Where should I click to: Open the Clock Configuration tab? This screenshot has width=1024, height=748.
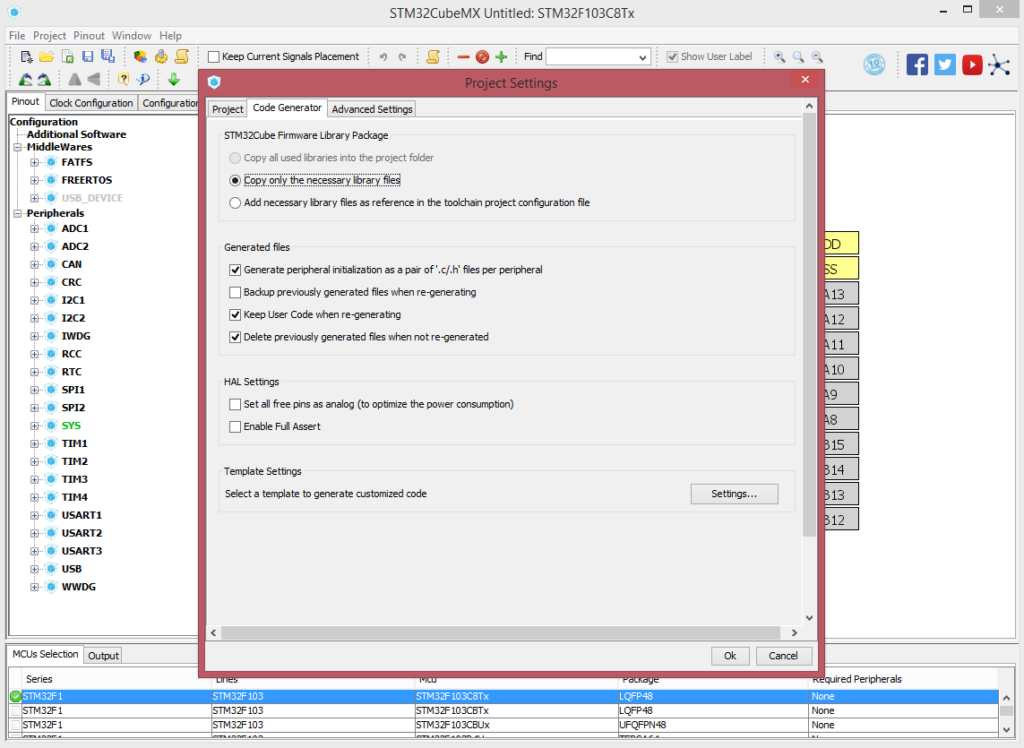tap(91, 103)
